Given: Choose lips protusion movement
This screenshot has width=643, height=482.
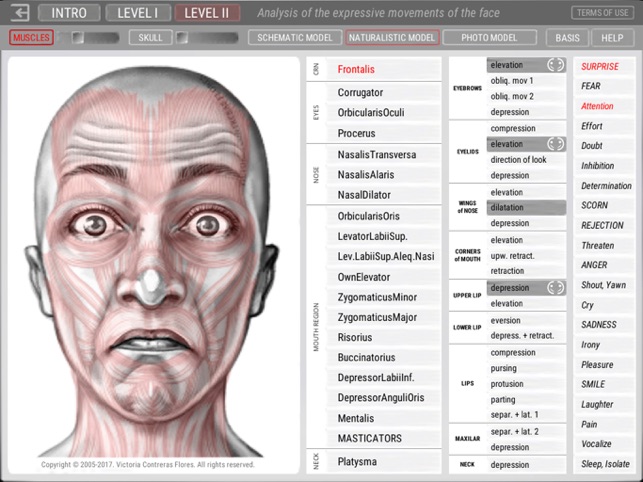Looking at the screenshot, I should (527, 384).
